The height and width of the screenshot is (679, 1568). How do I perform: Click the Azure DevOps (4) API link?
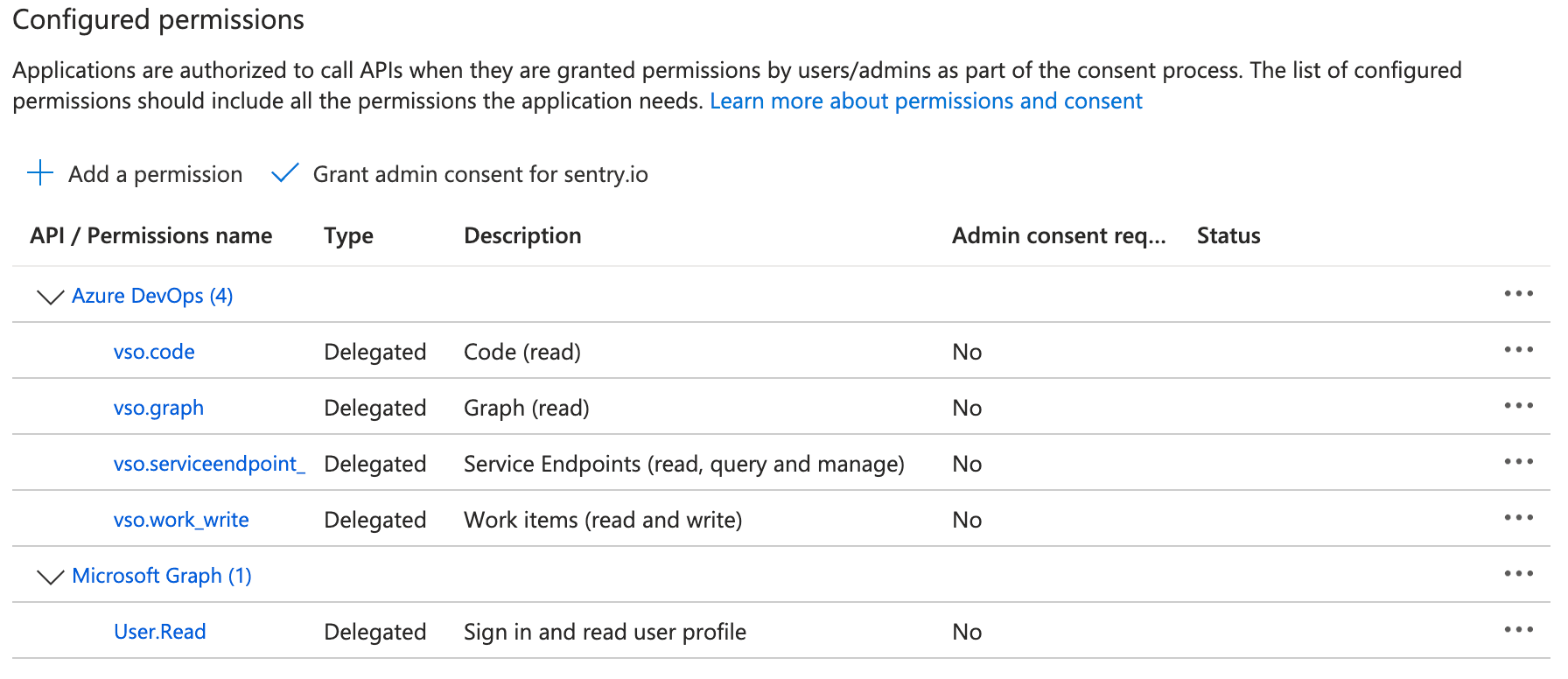152,296
